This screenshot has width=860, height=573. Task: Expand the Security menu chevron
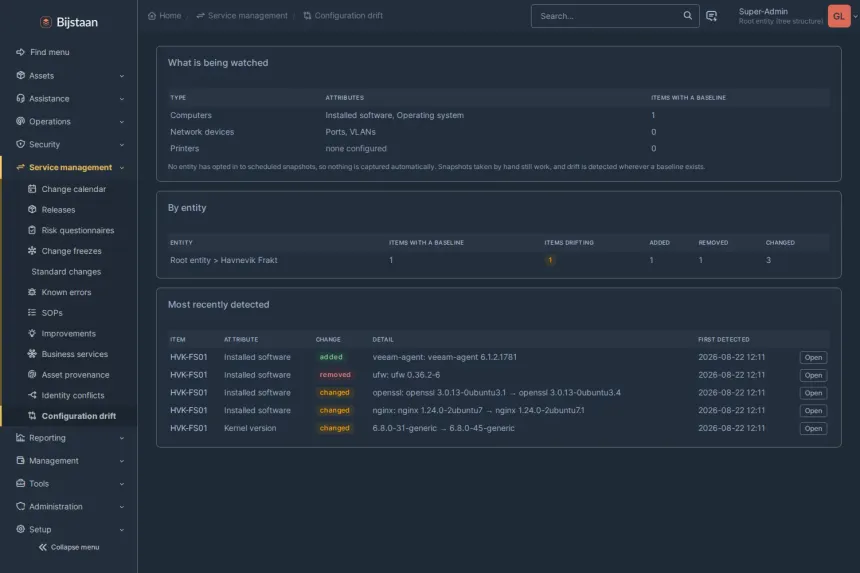click(122, 145)
